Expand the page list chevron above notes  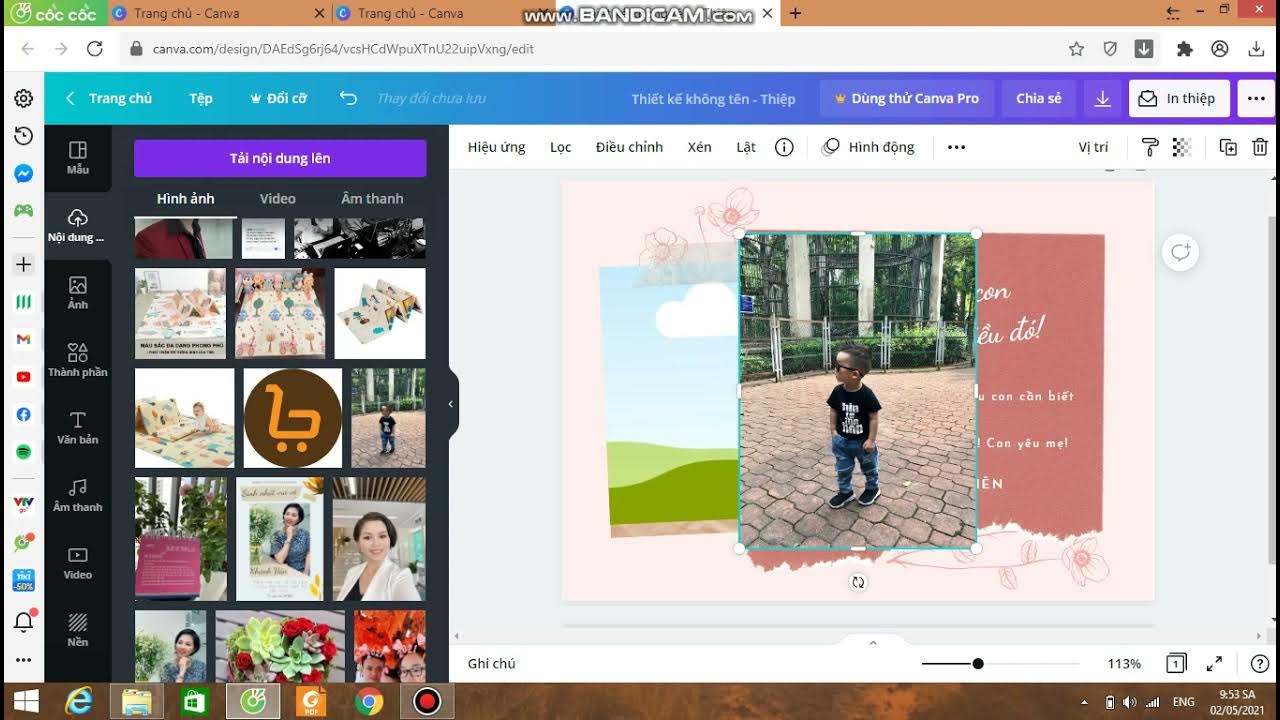click(x=873, y=643)
